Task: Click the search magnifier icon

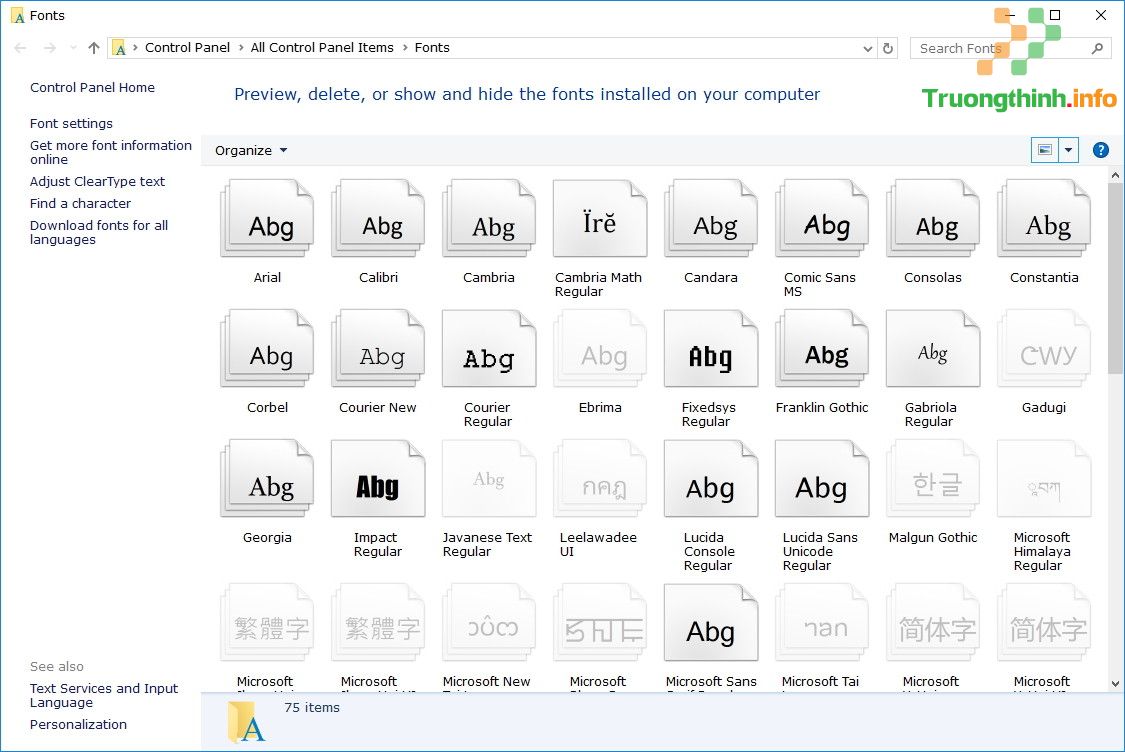Action: tap(1097, 48)
